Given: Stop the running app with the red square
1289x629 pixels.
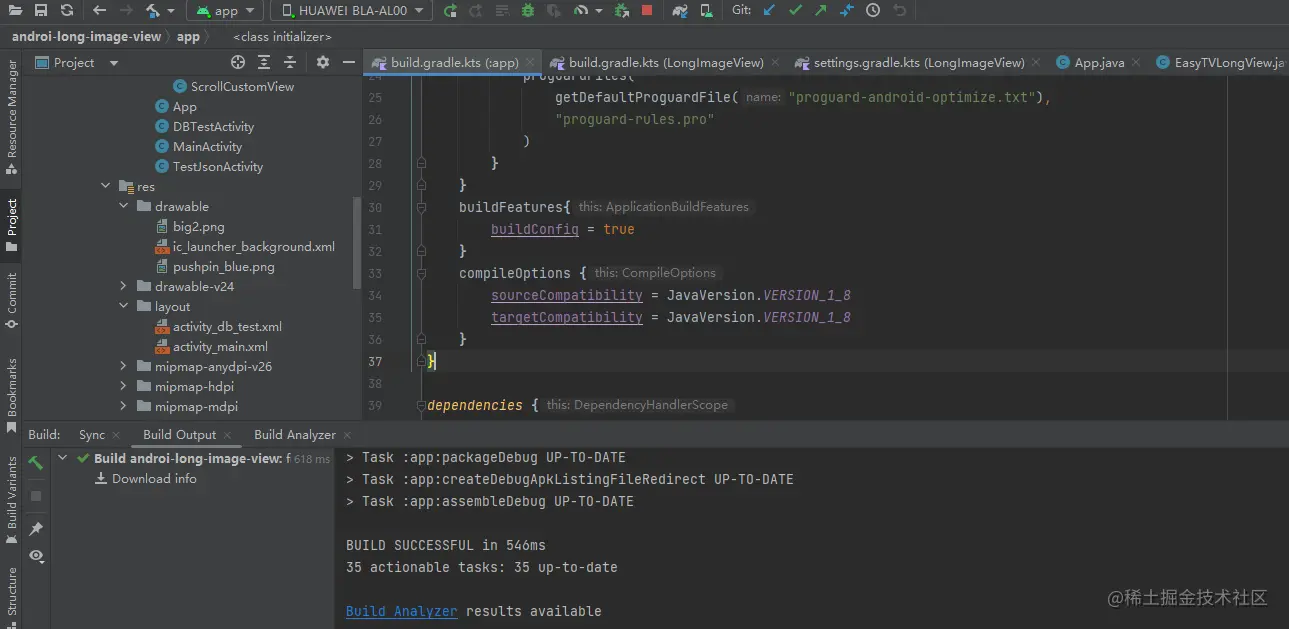Looking at the screenshot, I should tap(647, 10).
